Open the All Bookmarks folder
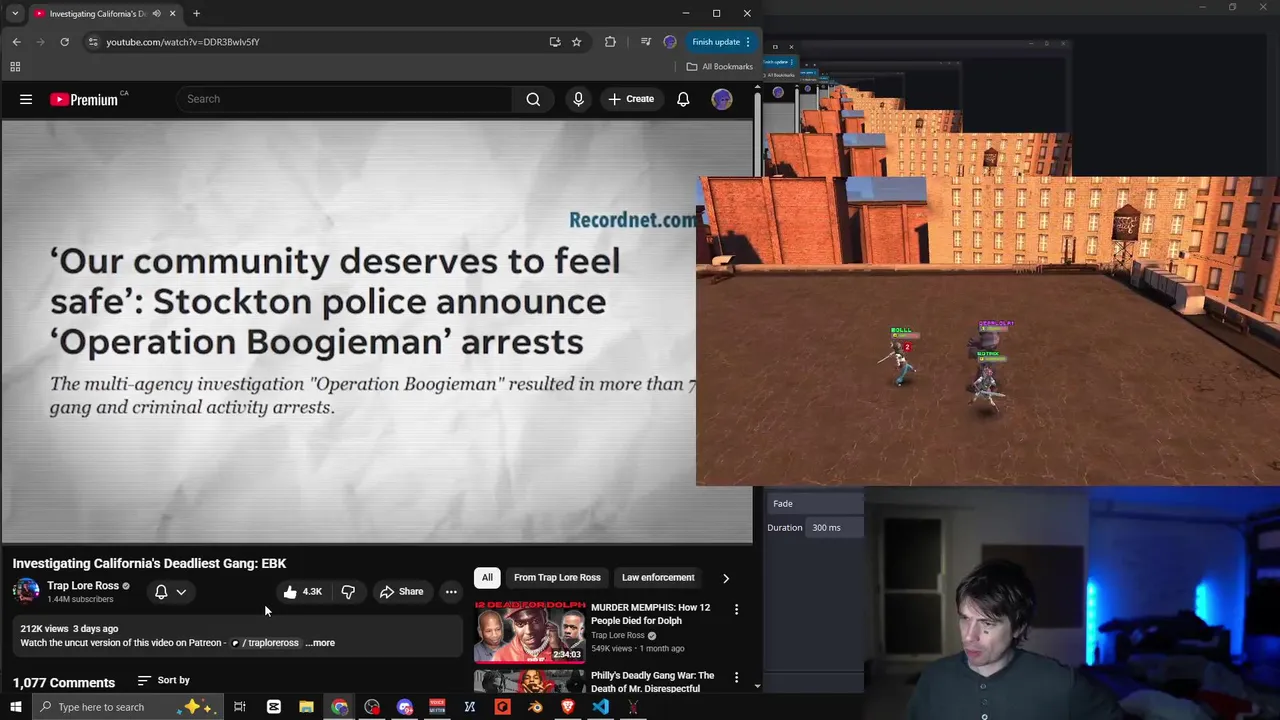The image size is (1280, 720). click(720, 67)
